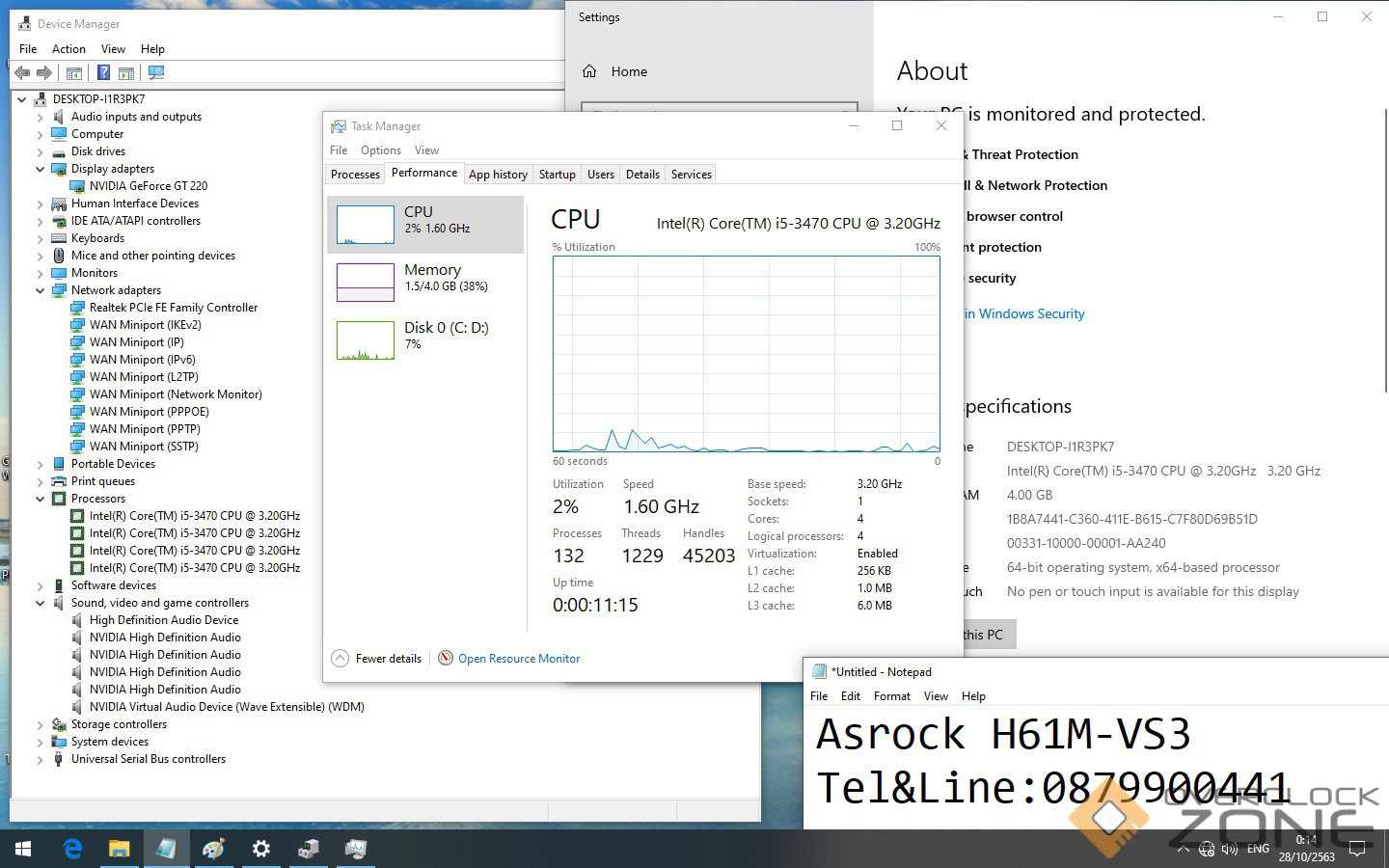Collapse the Processors tree node
Screen dimensions: 1389x868
41,499
